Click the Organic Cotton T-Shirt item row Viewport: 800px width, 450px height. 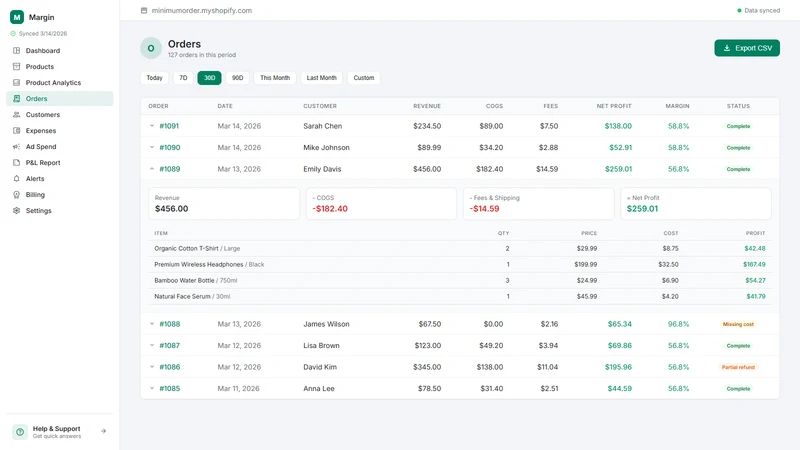coord(460,248)
